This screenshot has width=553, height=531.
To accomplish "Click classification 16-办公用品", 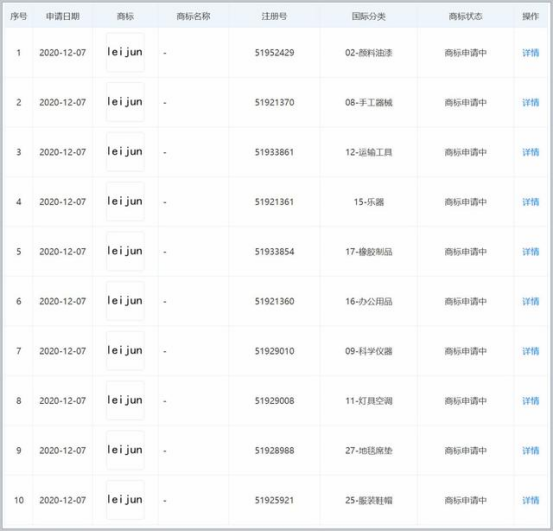I will tap(369, 301).
